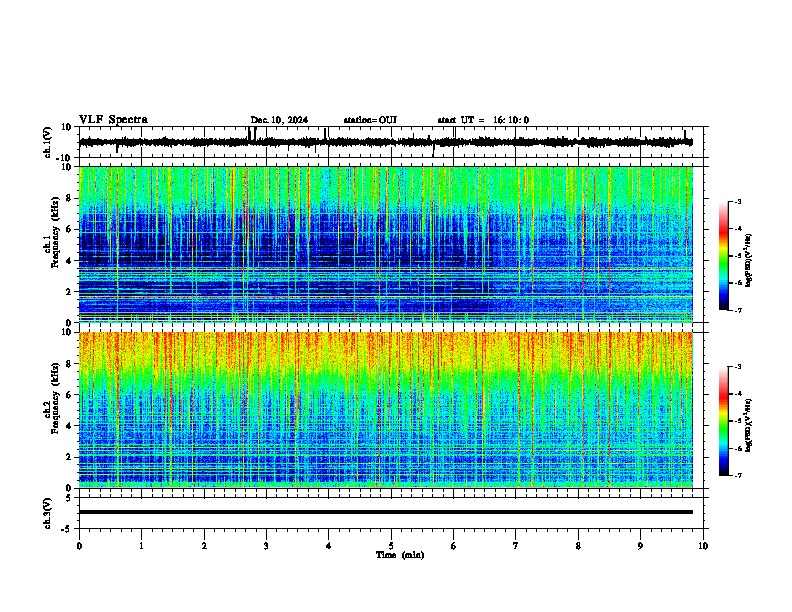Click the "10" tick on the time axis
The image size is (792, 612).
click(703, 546)
